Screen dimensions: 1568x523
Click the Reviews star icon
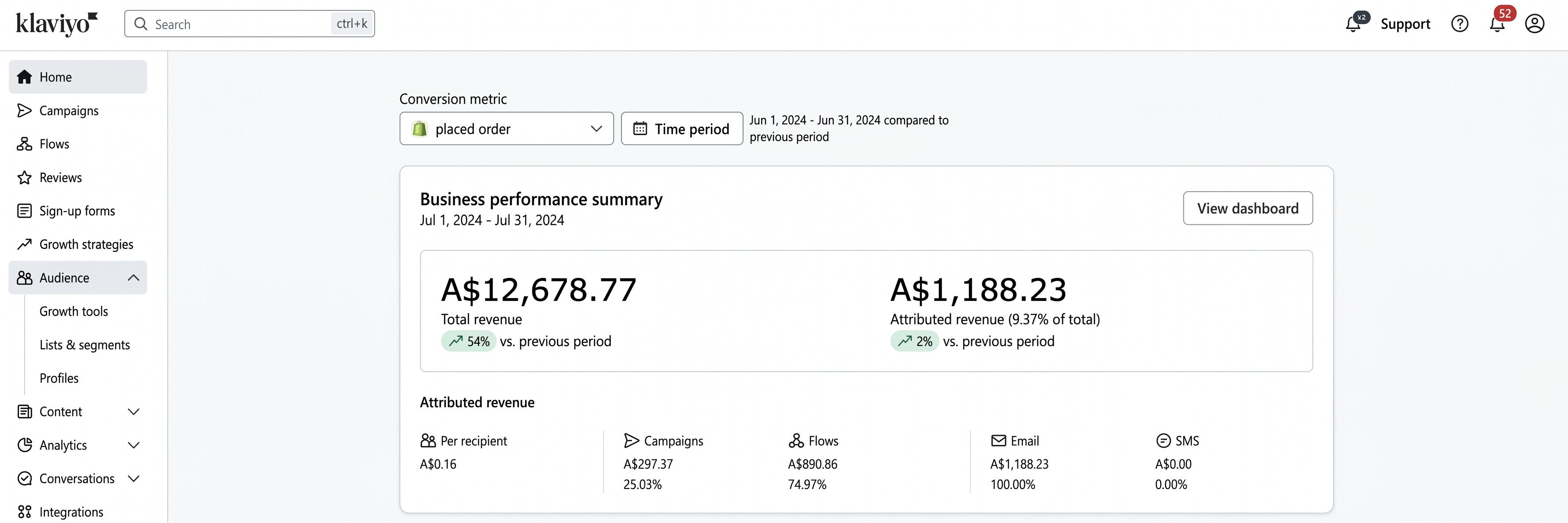pos(24,177)
